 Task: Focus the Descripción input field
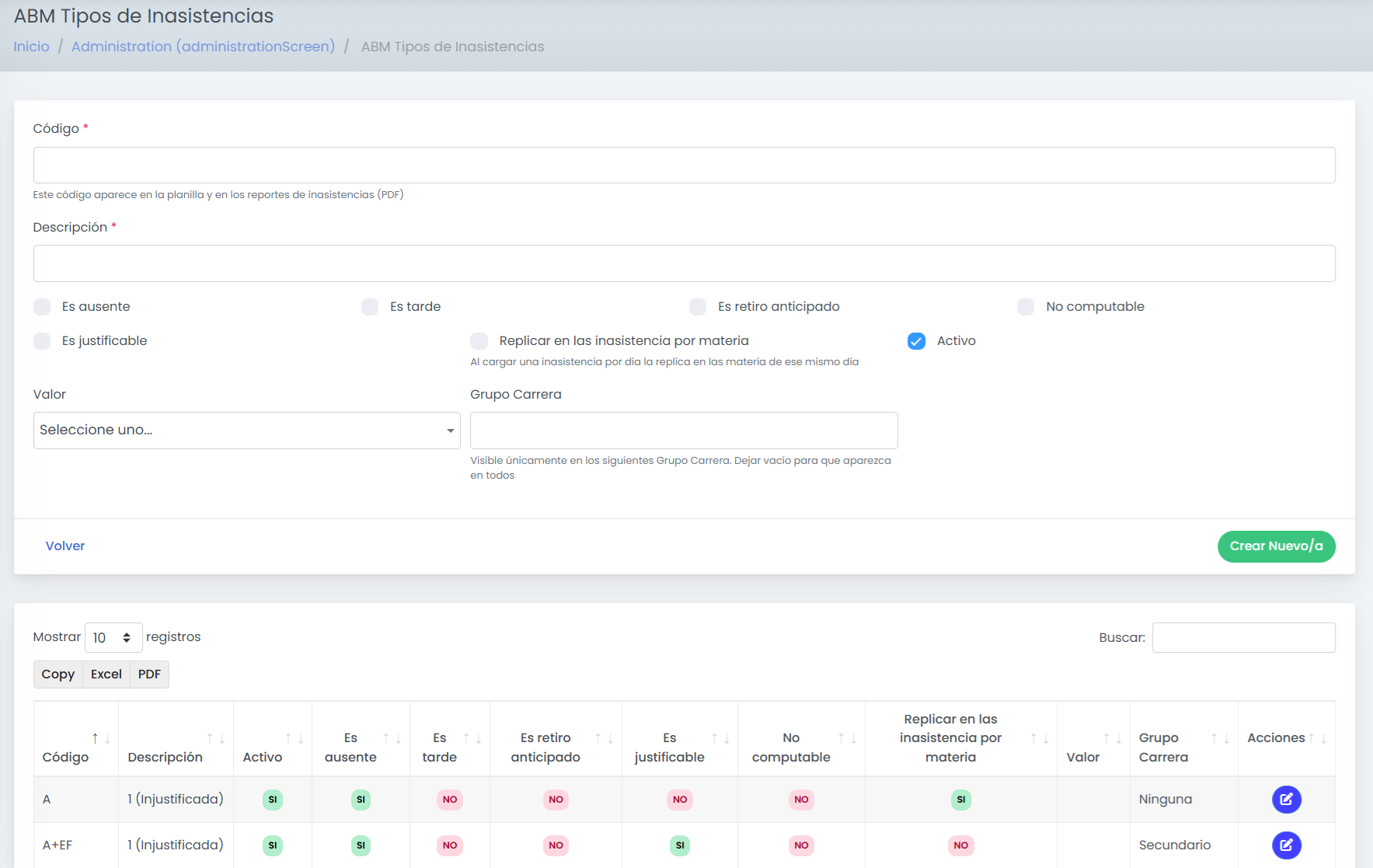(x=684, y=263)
